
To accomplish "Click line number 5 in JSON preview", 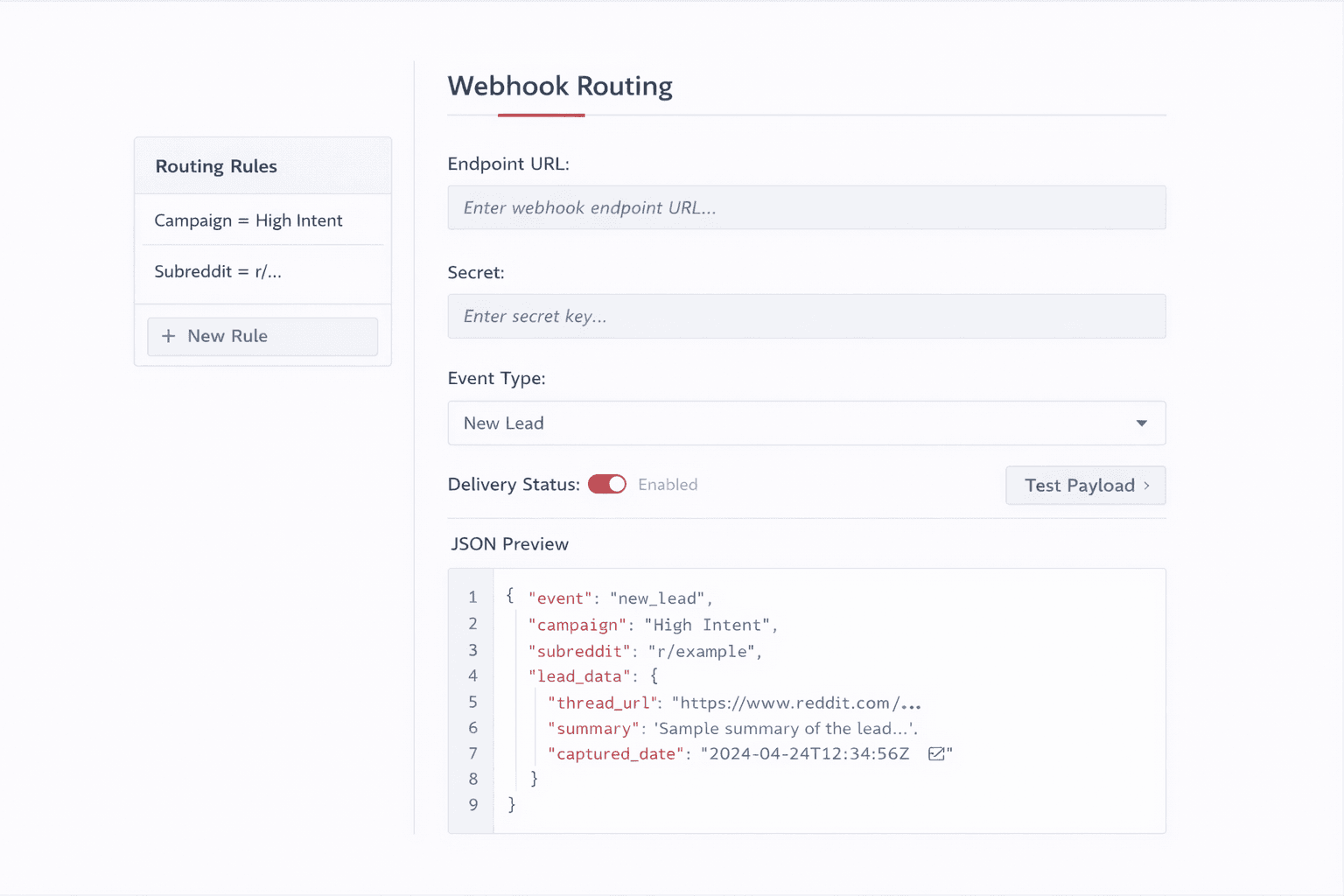I will (x=472, y=702).
